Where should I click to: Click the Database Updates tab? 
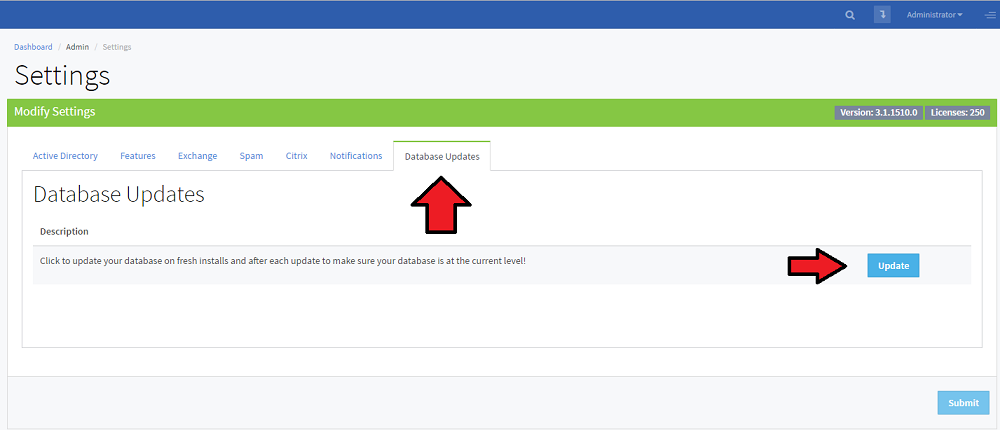click(x=442, y=156)
